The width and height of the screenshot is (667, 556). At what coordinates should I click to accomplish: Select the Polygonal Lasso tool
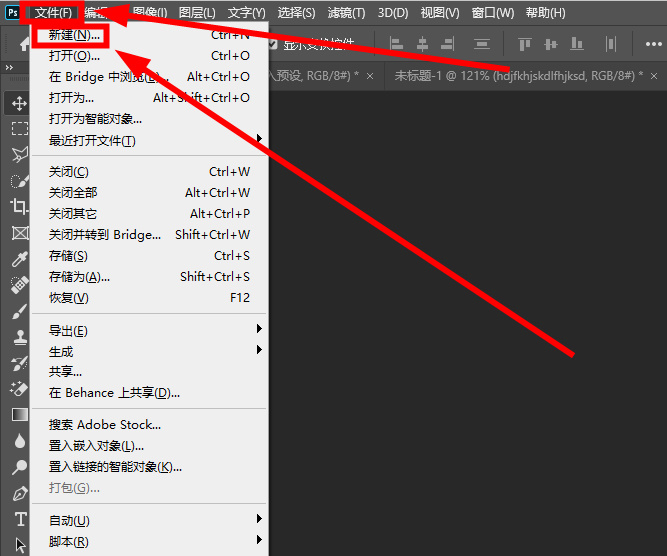tap(20, 154)
